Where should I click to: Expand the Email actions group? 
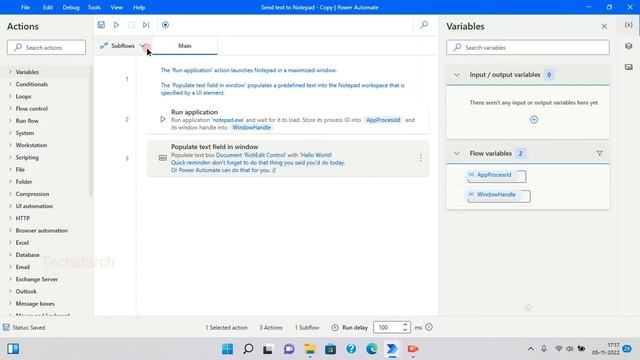(10, 267)
